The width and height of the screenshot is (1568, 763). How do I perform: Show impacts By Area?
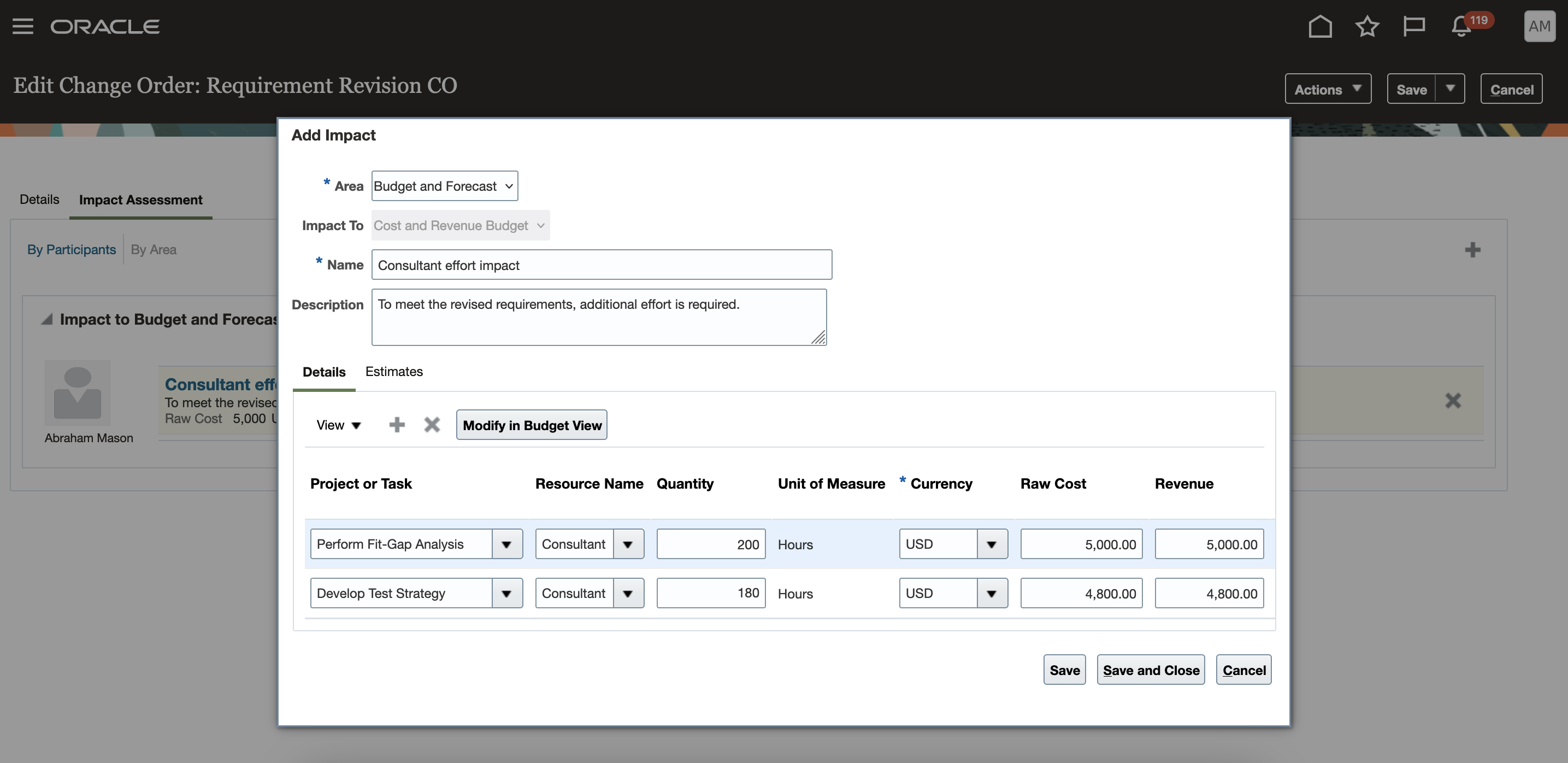[154, 250]
